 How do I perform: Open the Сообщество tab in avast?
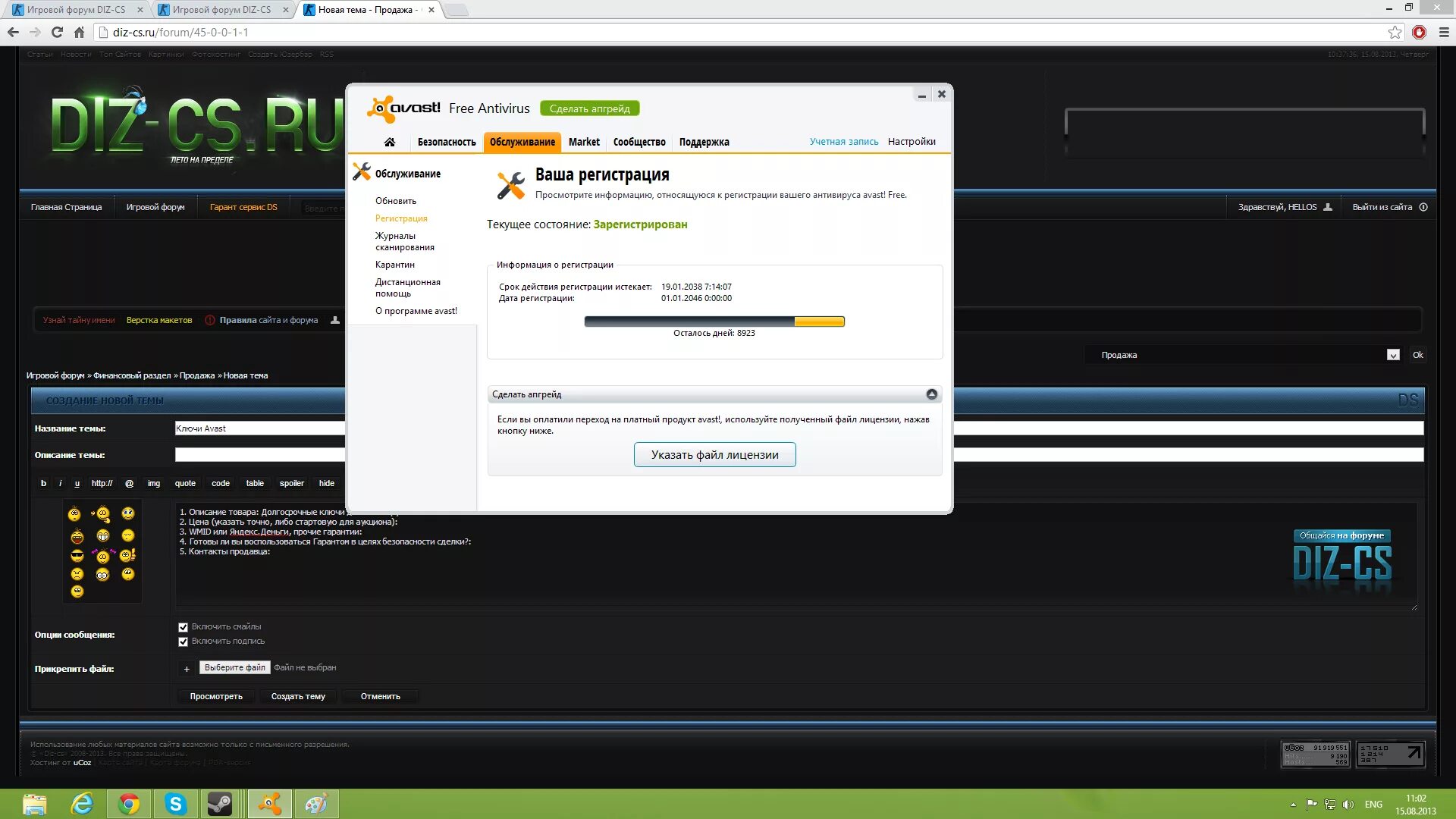pyautogui.click(x=639, y=142)
